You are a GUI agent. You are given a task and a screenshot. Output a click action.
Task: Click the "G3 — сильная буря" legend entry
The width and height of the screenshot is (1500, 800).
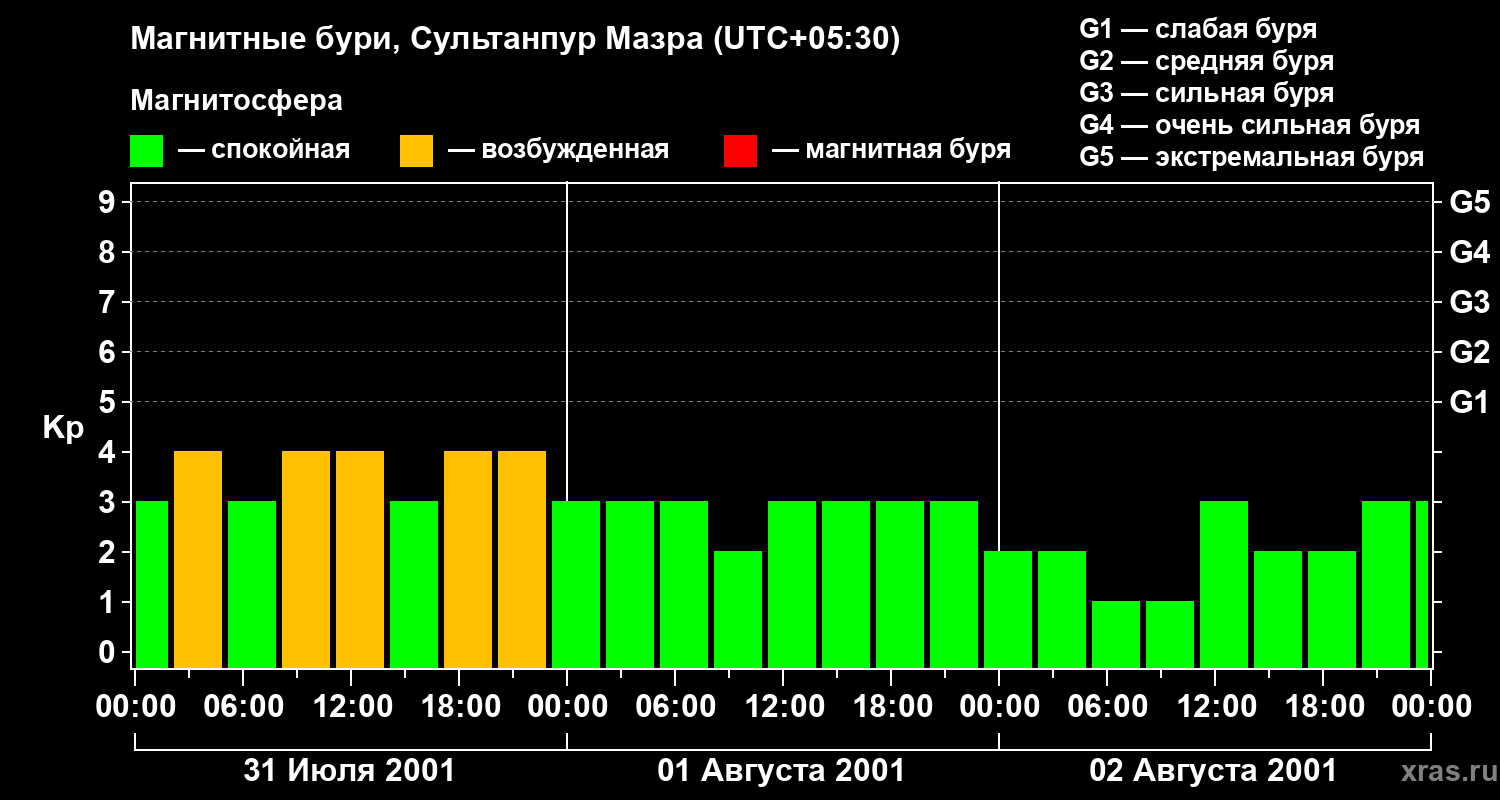click(x=1206, y=93)
